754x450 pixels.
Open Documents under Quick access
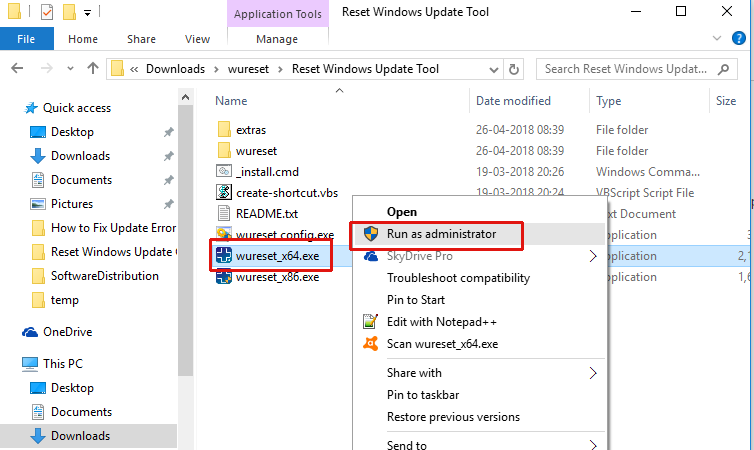81,180
